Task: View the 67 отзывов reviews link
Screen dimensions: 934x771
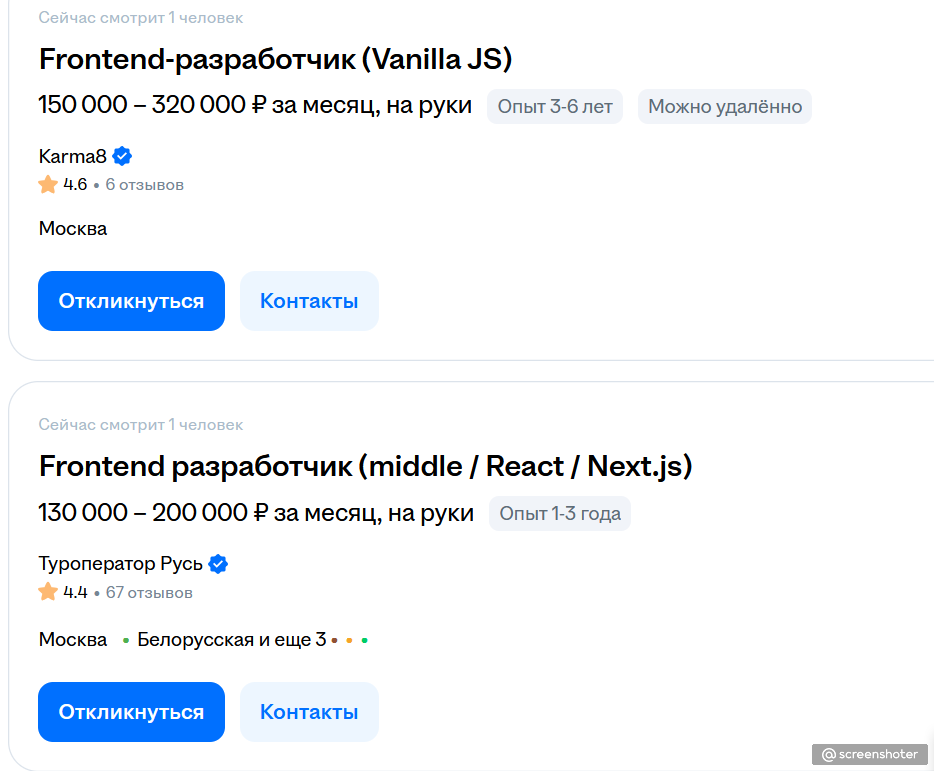Action: (x=149, y=592)
